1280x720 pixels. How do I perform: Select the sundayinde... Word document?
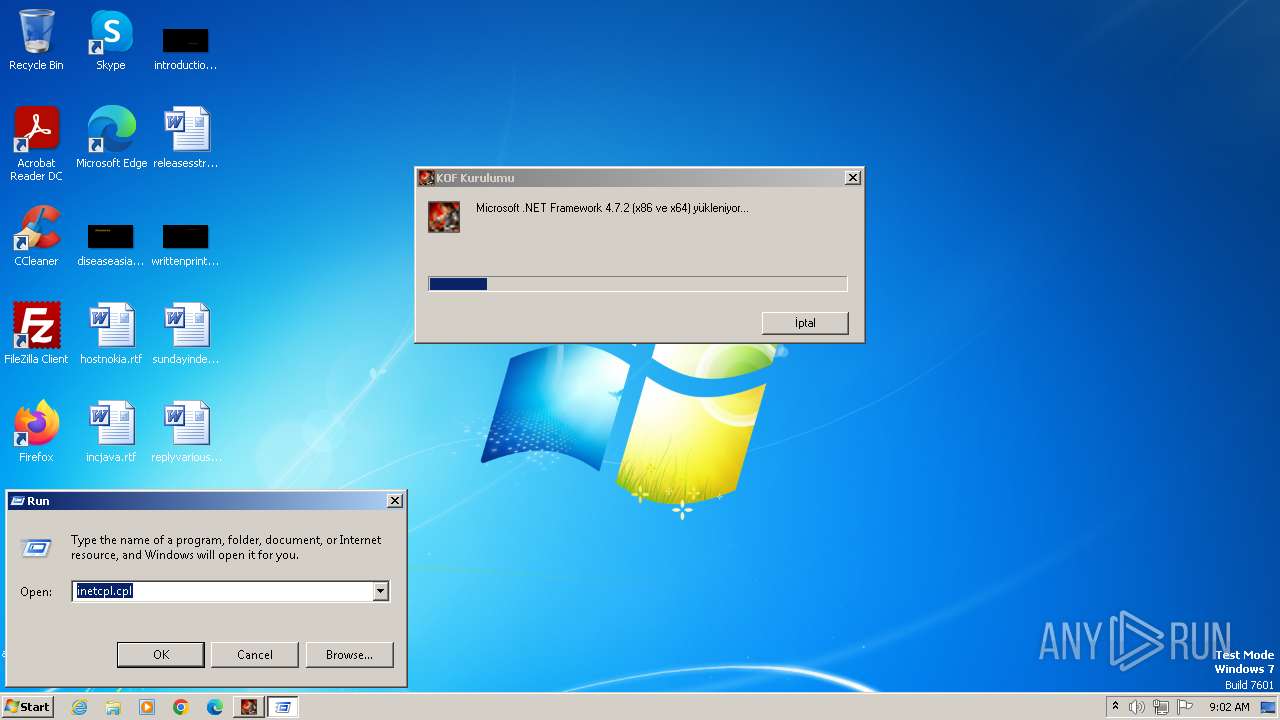click(x=185, y=334)
